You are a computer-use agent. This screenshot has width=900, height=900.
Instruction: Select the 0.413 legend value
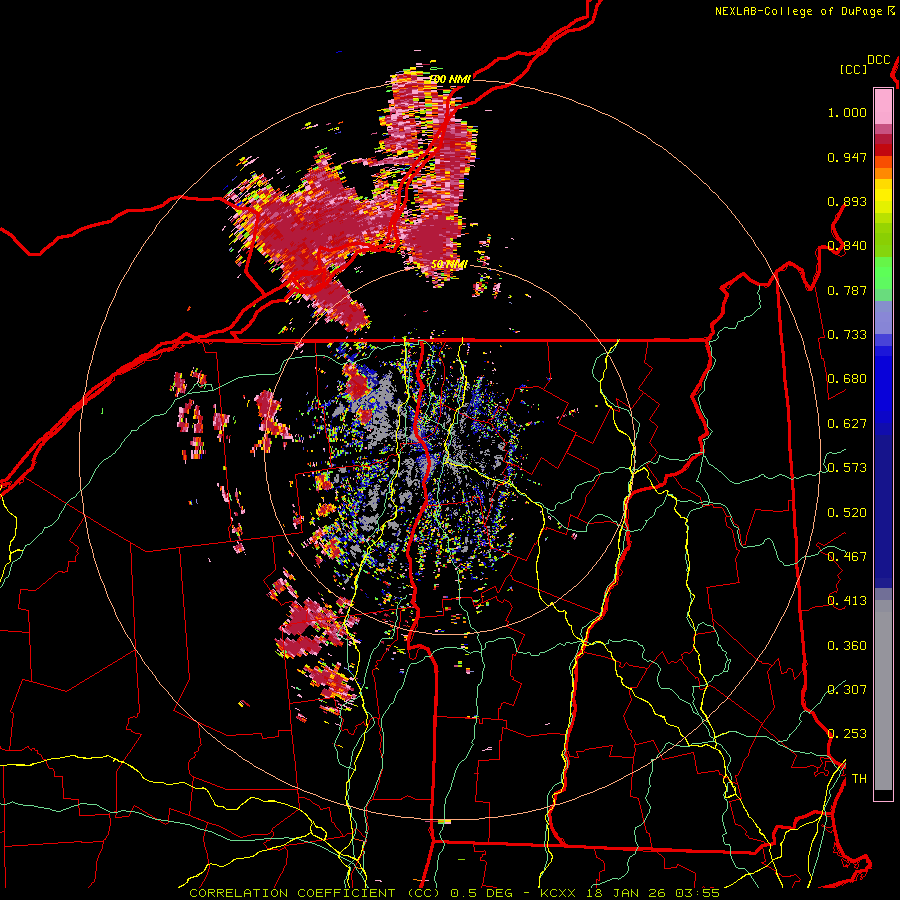847,601
